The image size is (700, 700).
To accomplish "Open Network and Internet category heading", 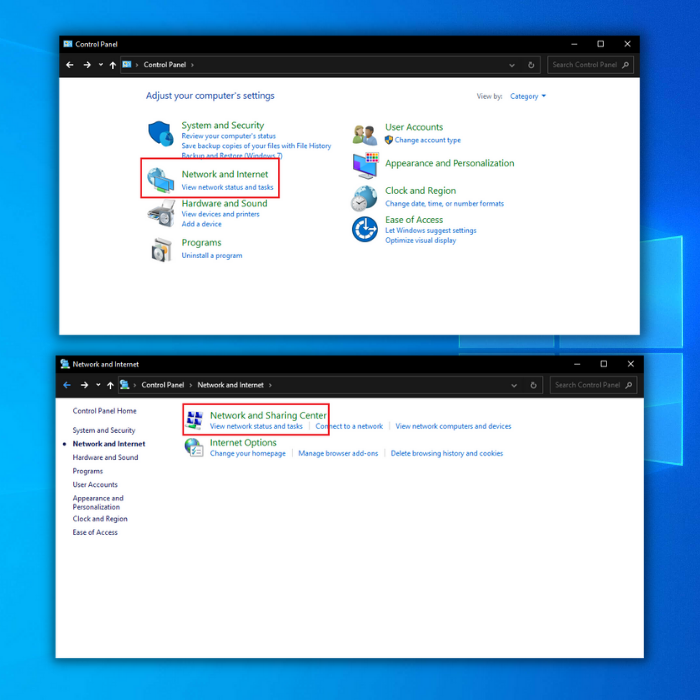I will pyautogui.click(x=225, y=174).
